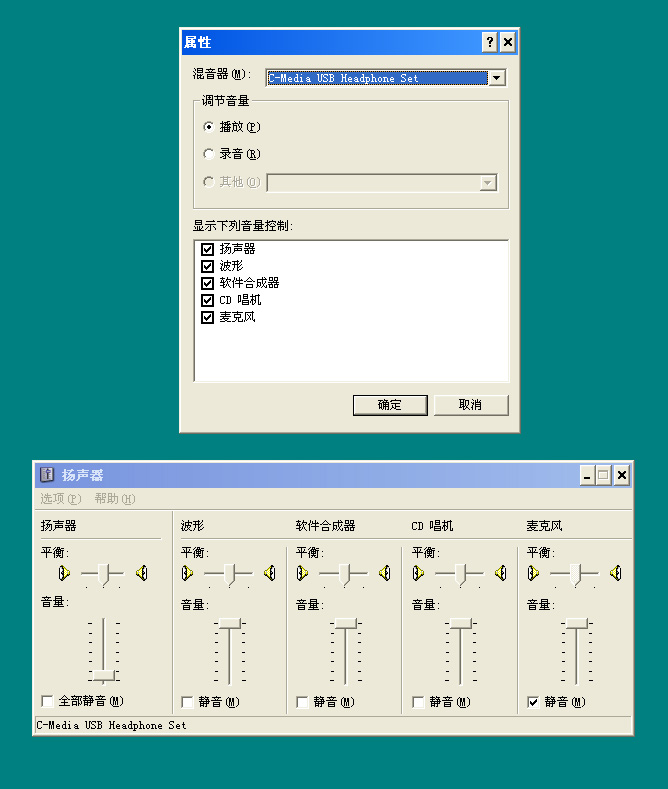Mute the 波形 channel checkbox
Viewport: 668px width, 789px height.
pos(187,702)
